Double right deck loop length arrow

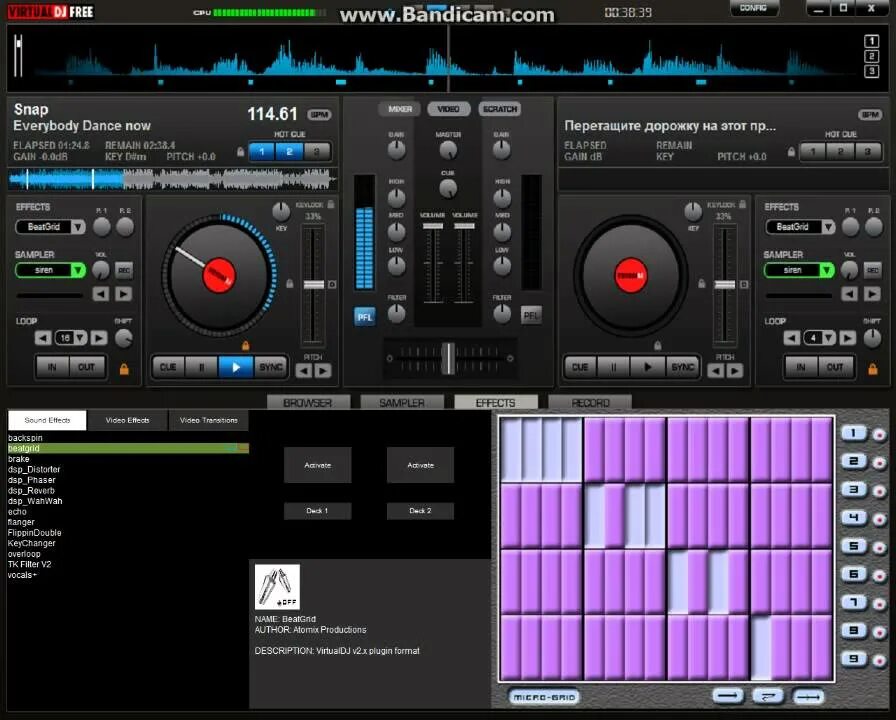click(x=847, y=338)
